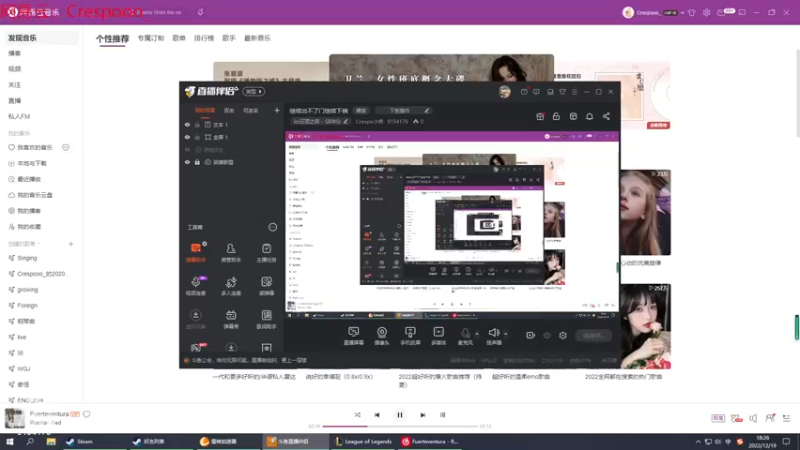Pause the current song

coord(399,415)
